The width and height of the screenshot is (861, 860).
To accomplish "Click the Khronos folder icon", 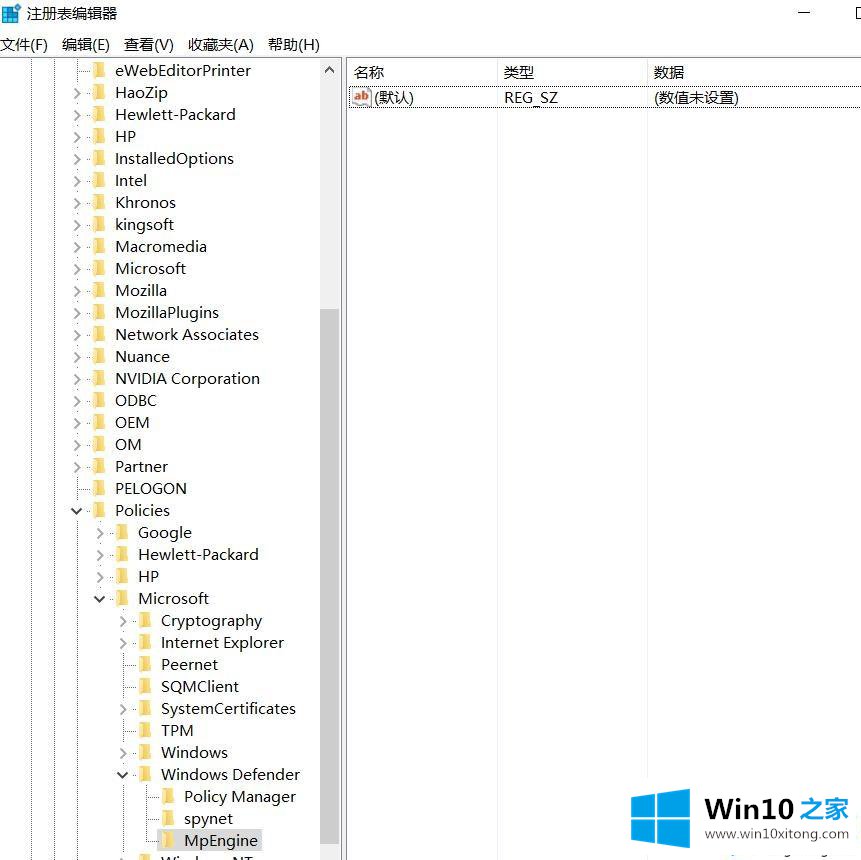I will pyautogui.click(x=99, y=202).
